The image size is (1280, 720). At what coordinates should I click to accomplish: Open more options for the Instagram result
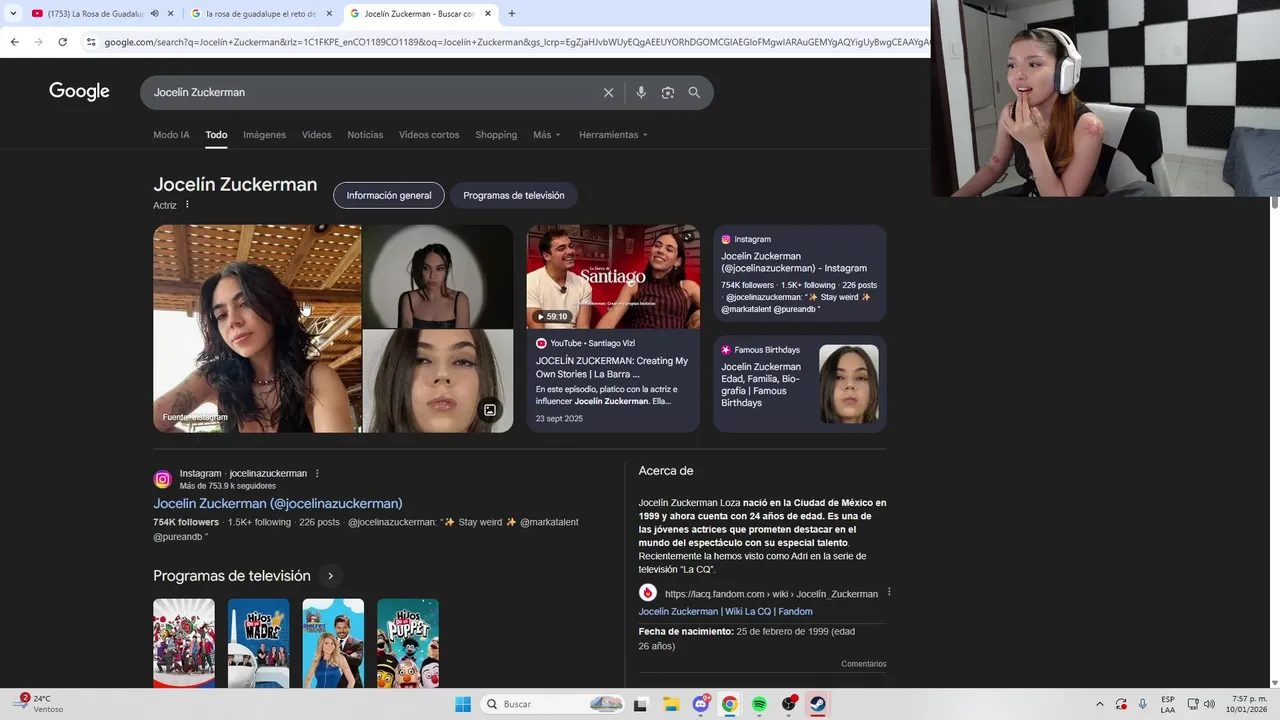[317, 474]
